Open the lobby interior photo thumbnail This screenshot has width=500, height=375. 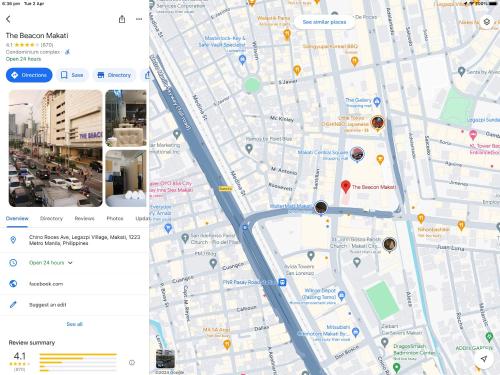click(x=126, y=118)
